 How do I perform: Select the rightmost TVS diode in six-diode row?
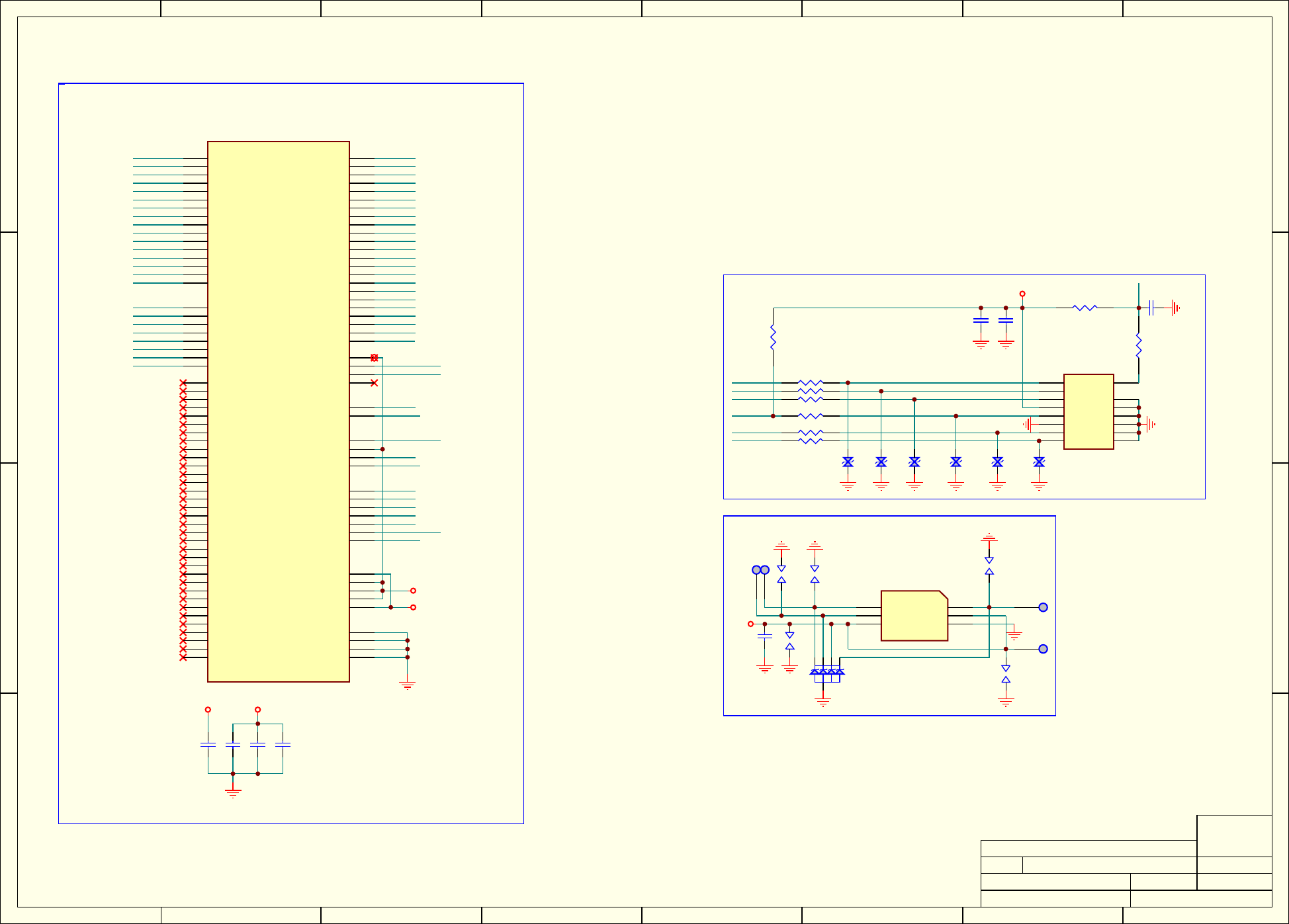pyautogui.click(x=1039, y=462)
